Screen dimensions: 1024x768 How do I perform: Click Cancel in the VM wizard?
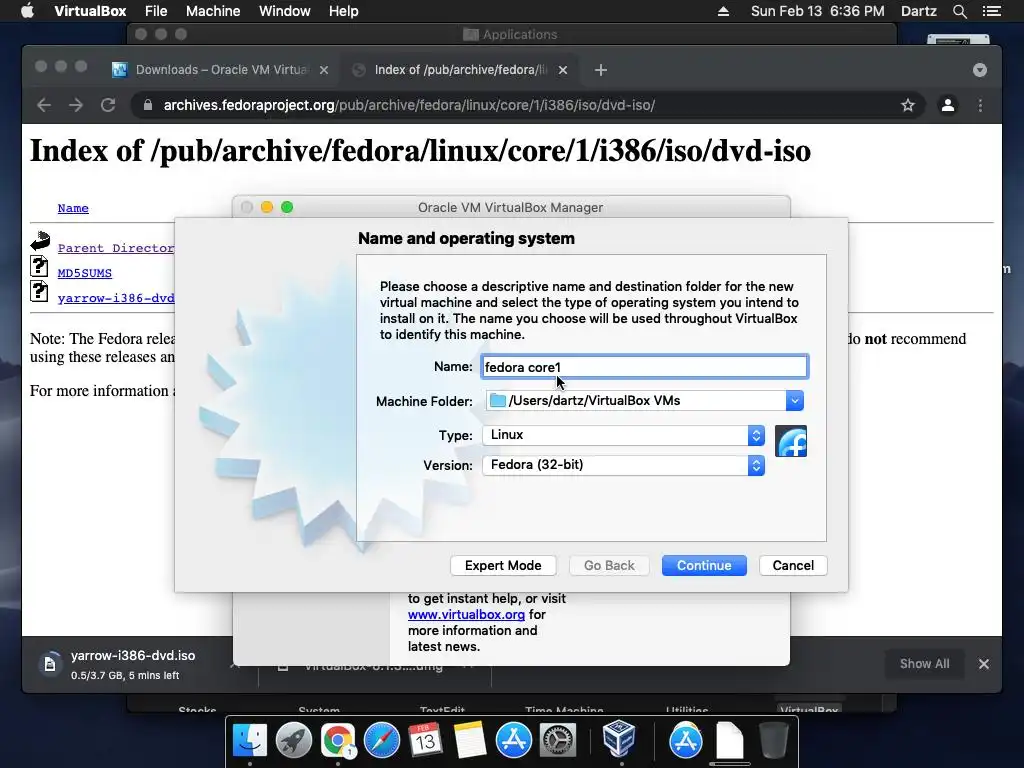click(793, 566)
